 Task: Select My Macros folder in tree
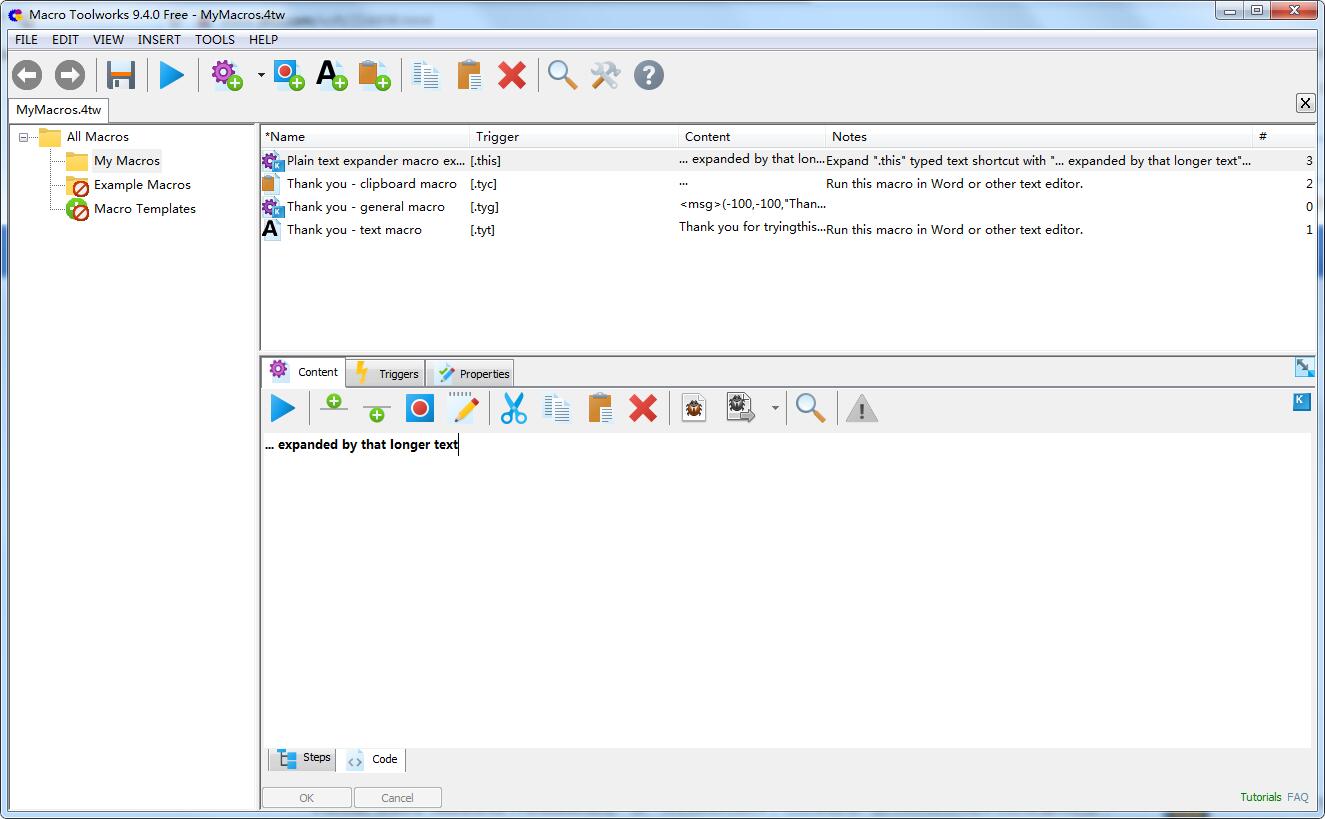(127, 161)
